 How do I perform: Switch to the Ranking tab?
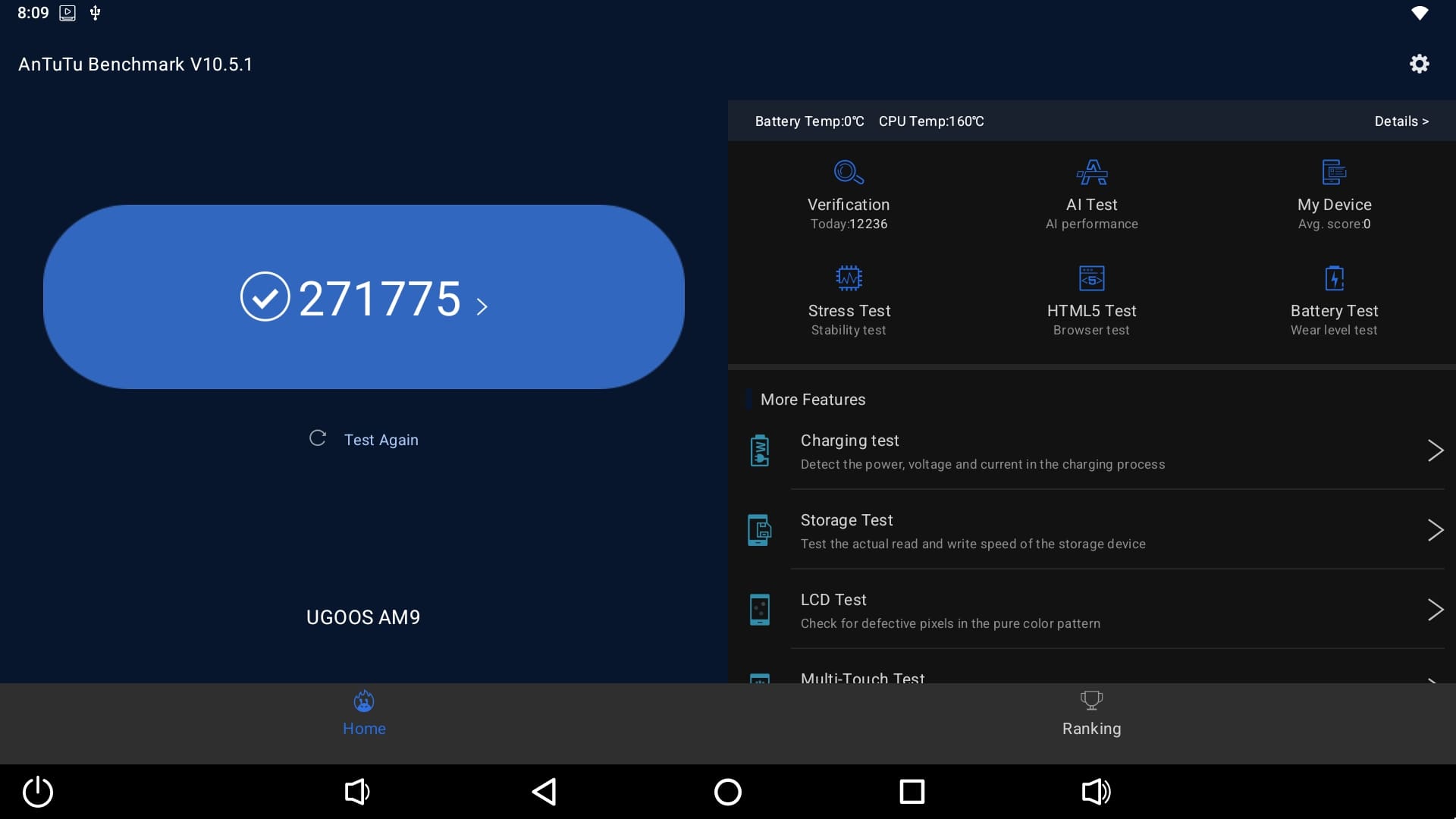tap(1091, 714)
